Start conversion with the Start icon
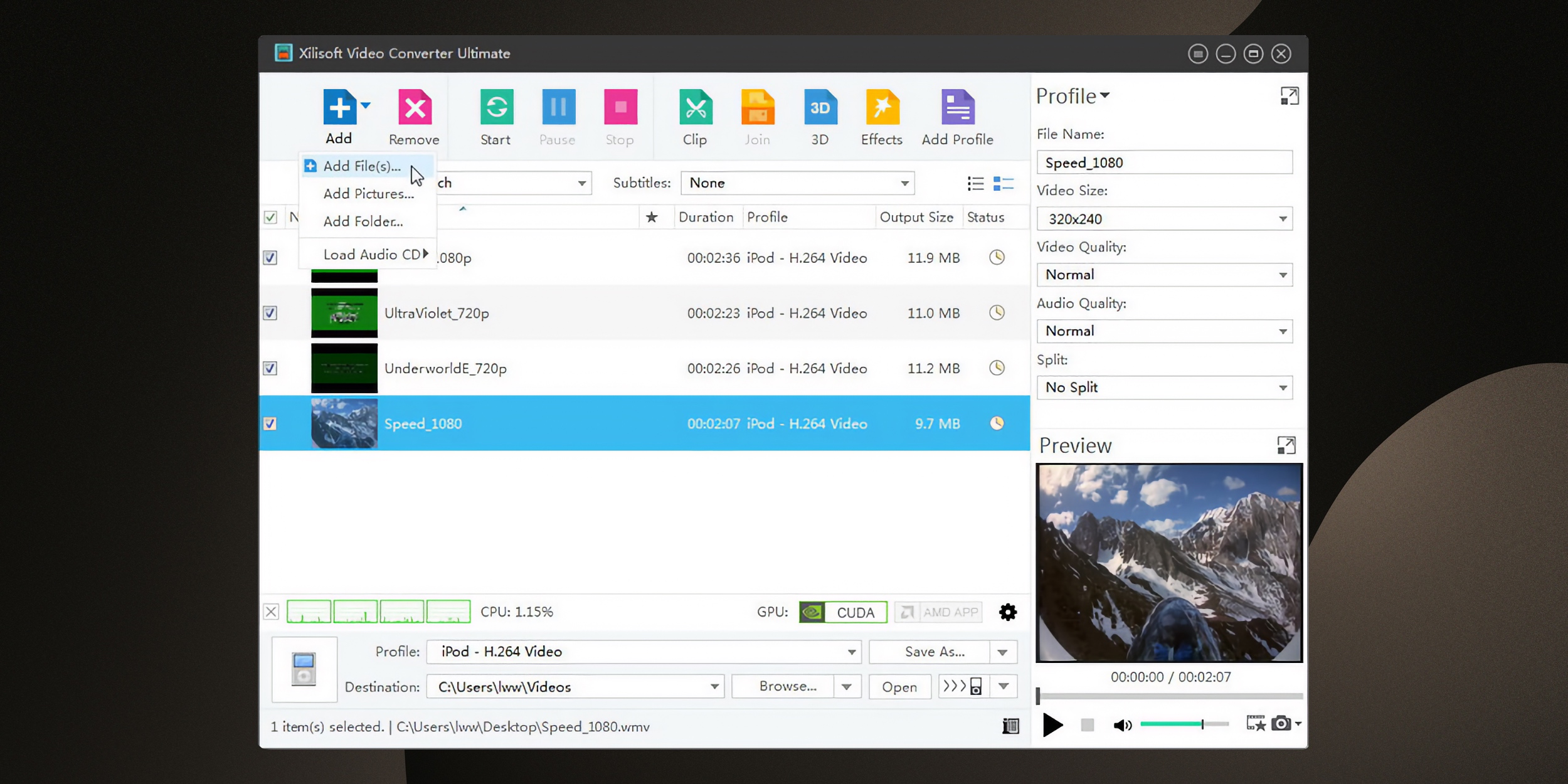 click(x=496, y=108)
